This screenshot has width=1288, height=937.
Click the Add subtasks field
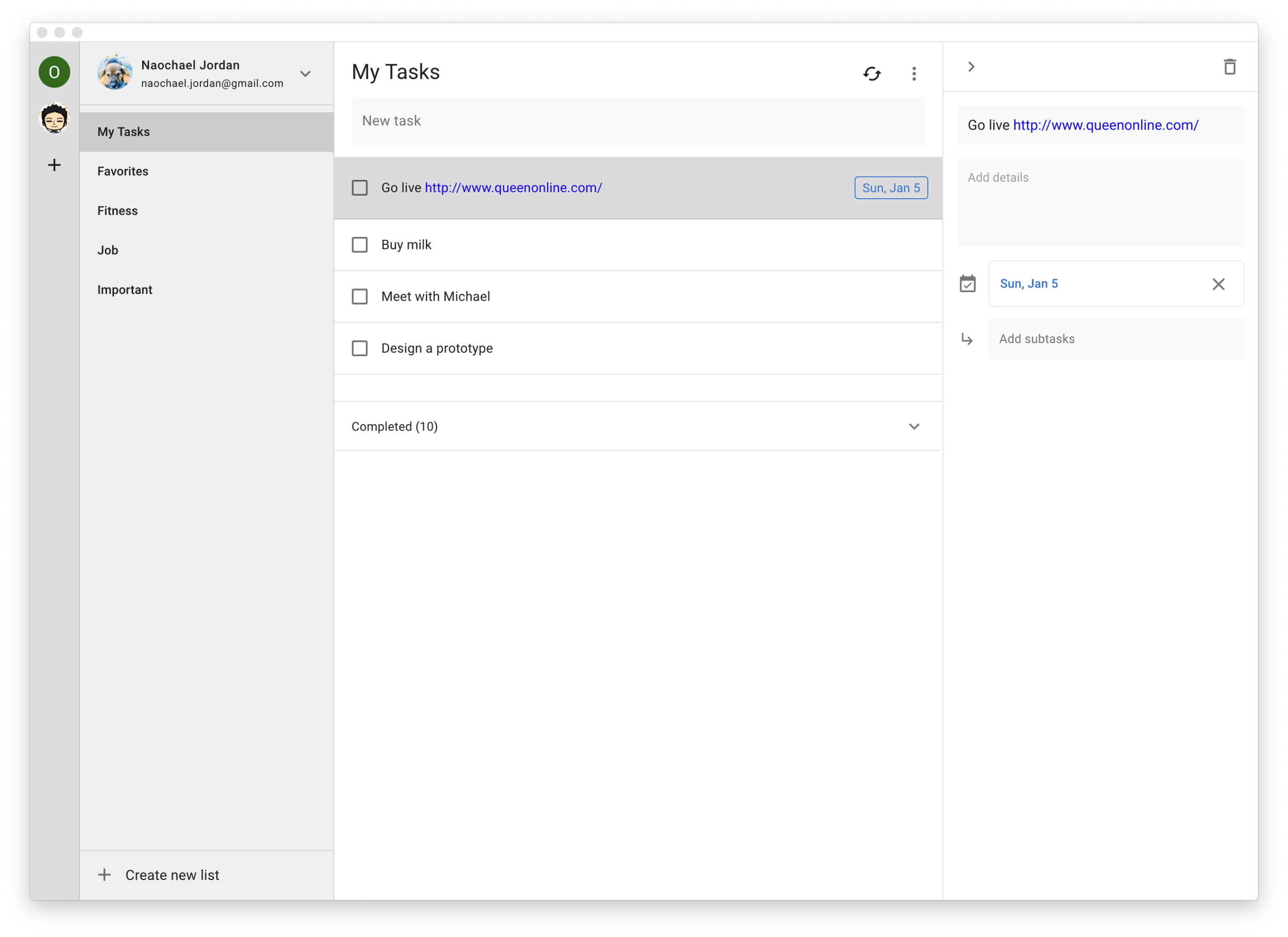coord(1116,339)
